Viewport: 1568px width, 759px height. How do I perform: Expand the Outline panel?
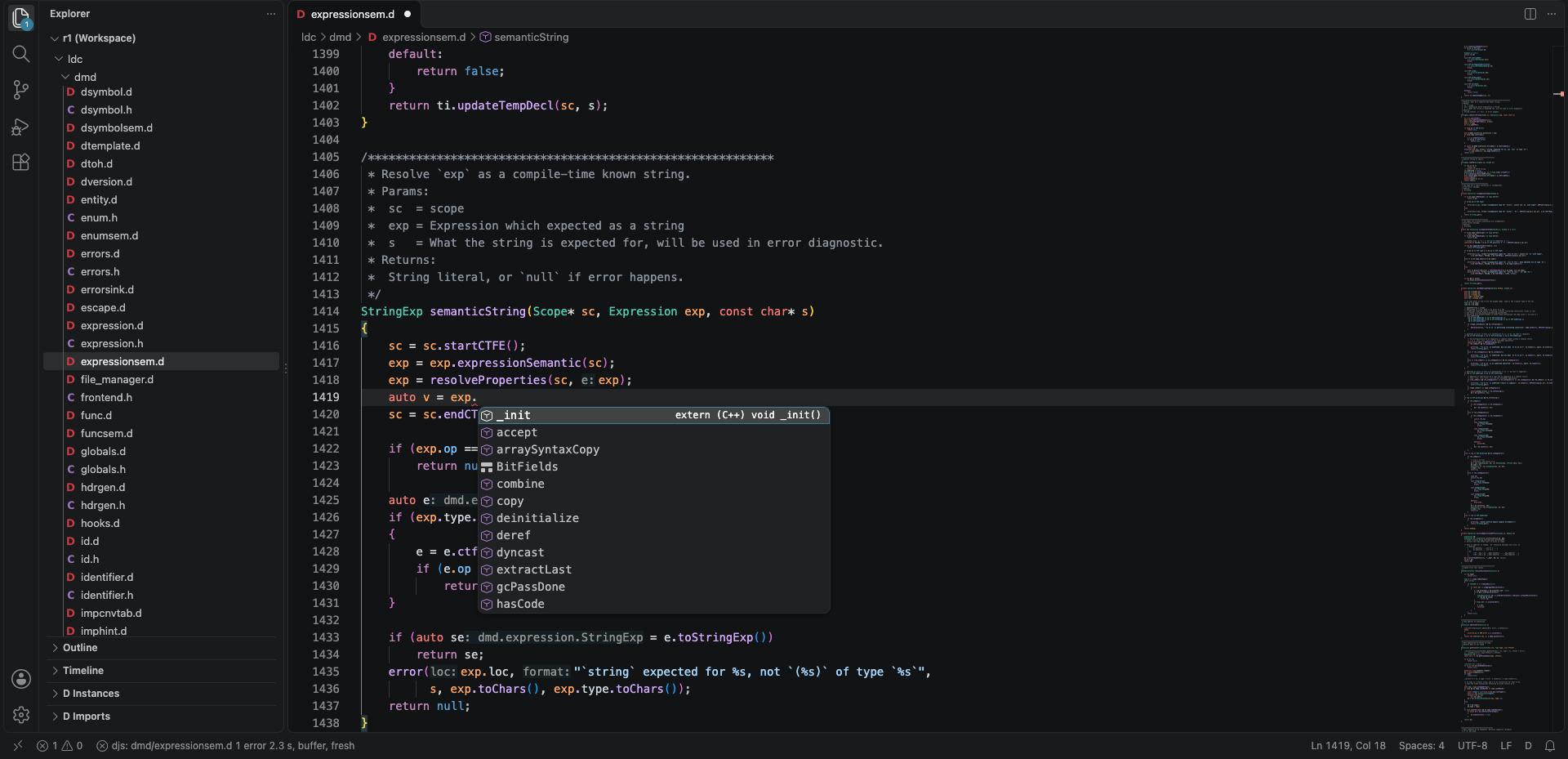pos(162,648)
